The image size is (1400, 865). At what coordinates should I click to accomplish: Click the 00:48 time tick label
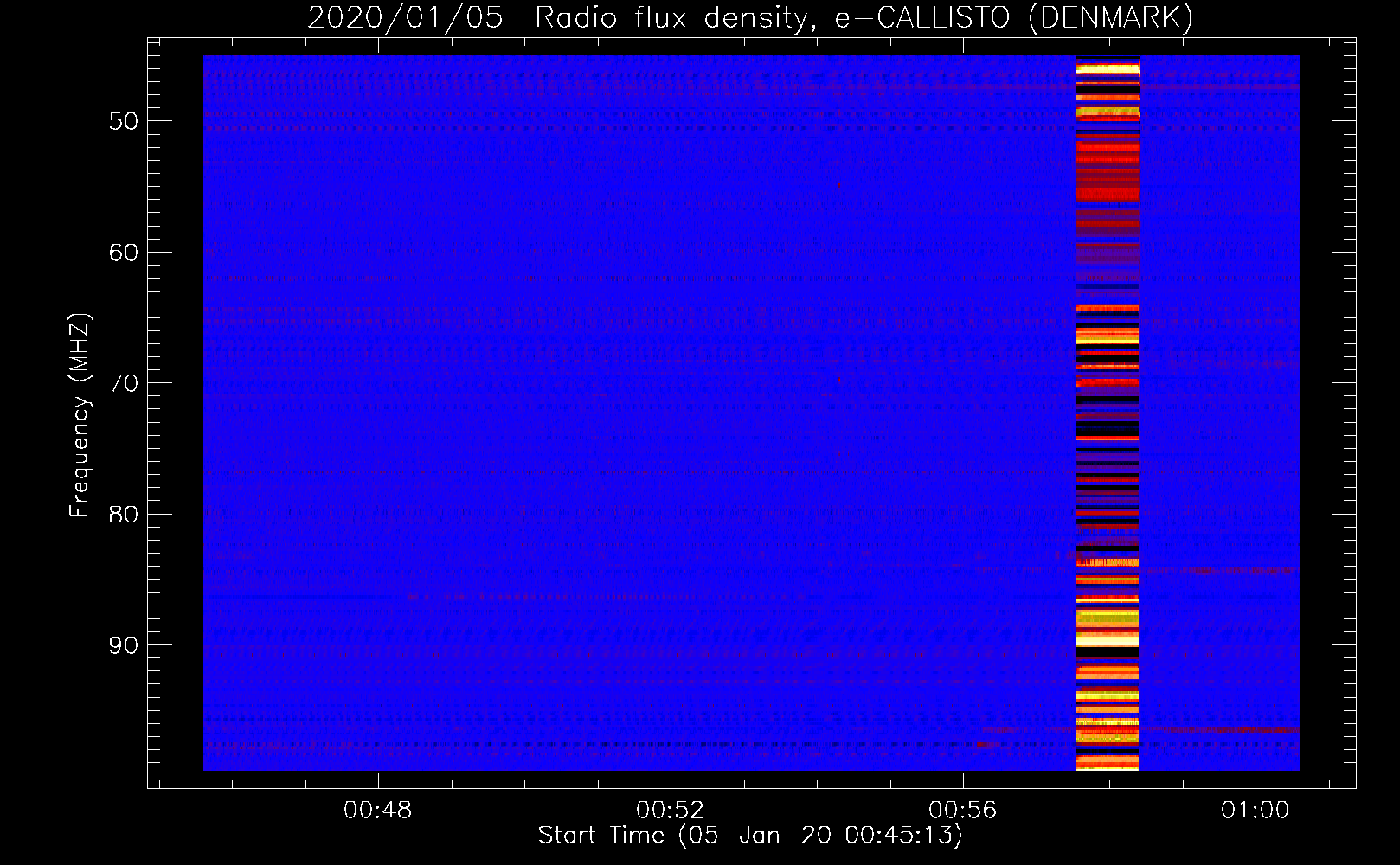tap(378, 811)
